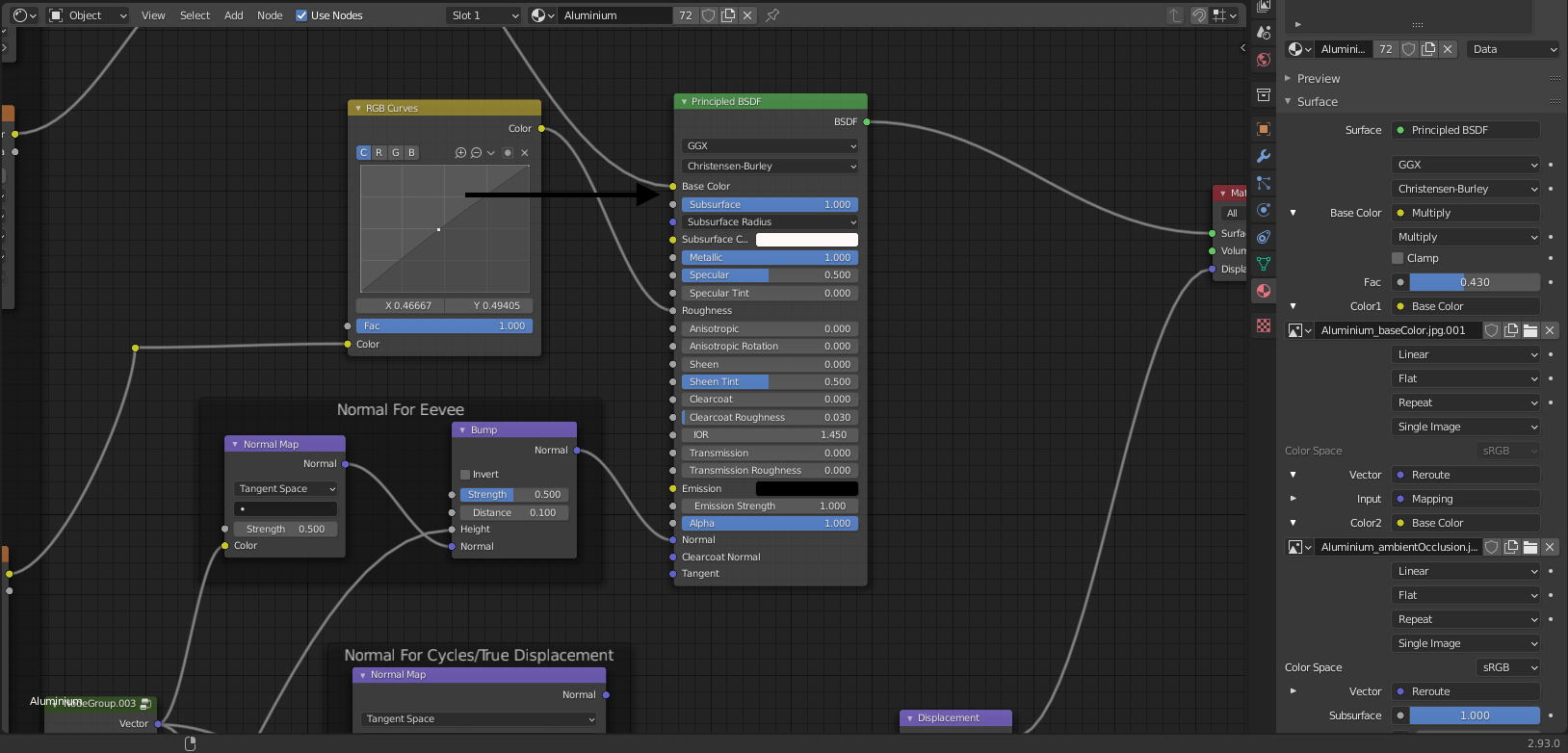The image size is (1568, 753).
Task: Edit the Aluminium material name field in header
Action: click(x=615, y=15)
